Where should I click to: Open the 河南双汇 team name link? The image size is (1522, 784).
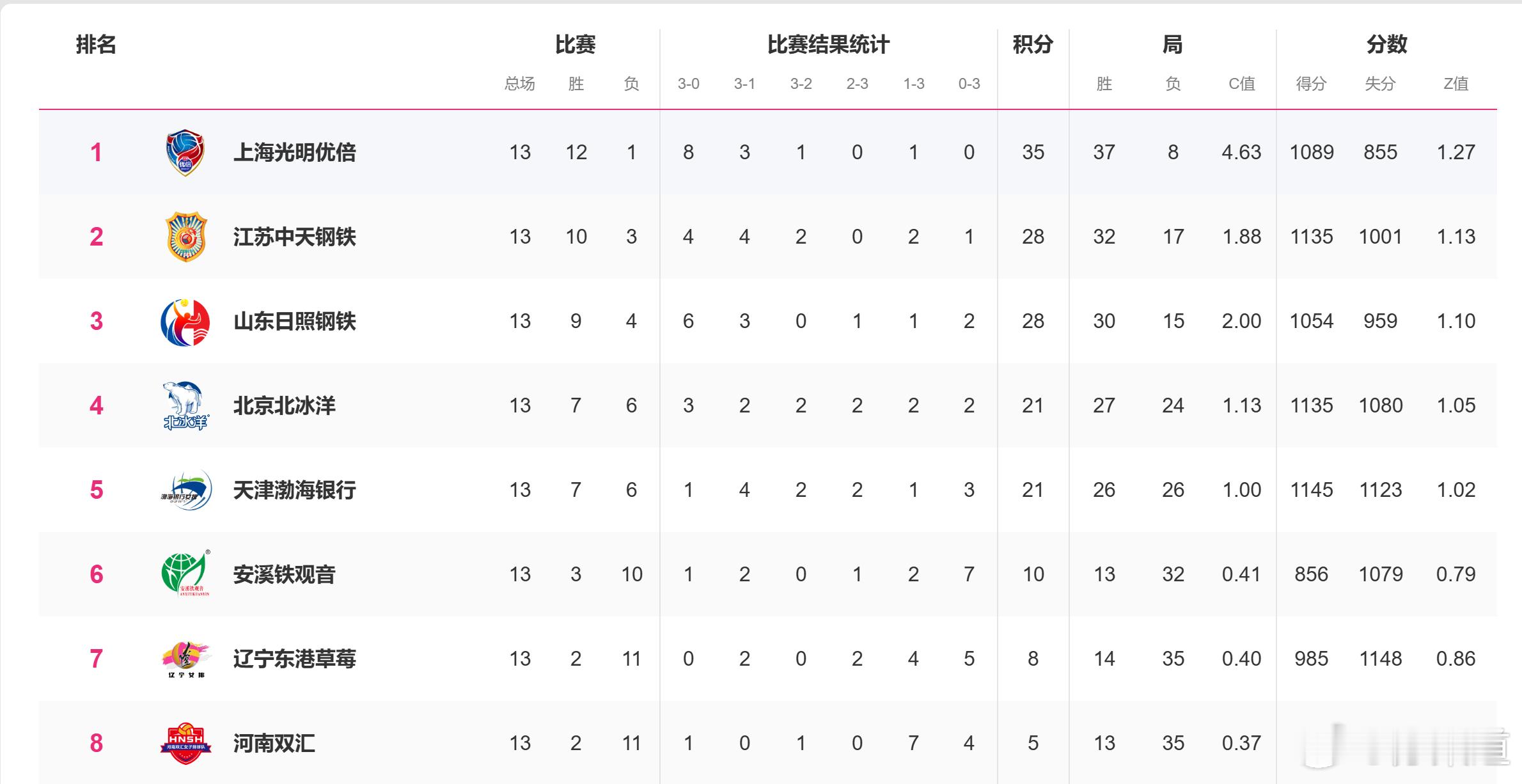(x=274, y=743)
